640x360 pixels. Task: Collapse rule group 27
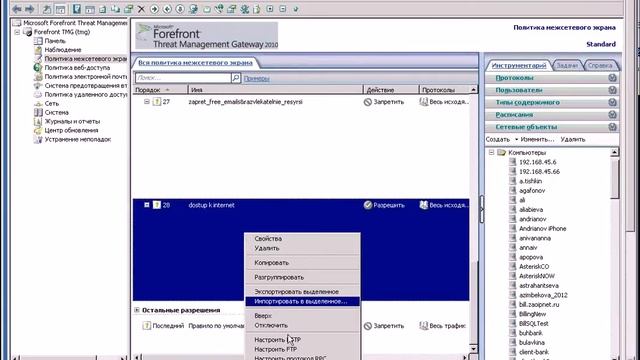click(x=147, y=102)
